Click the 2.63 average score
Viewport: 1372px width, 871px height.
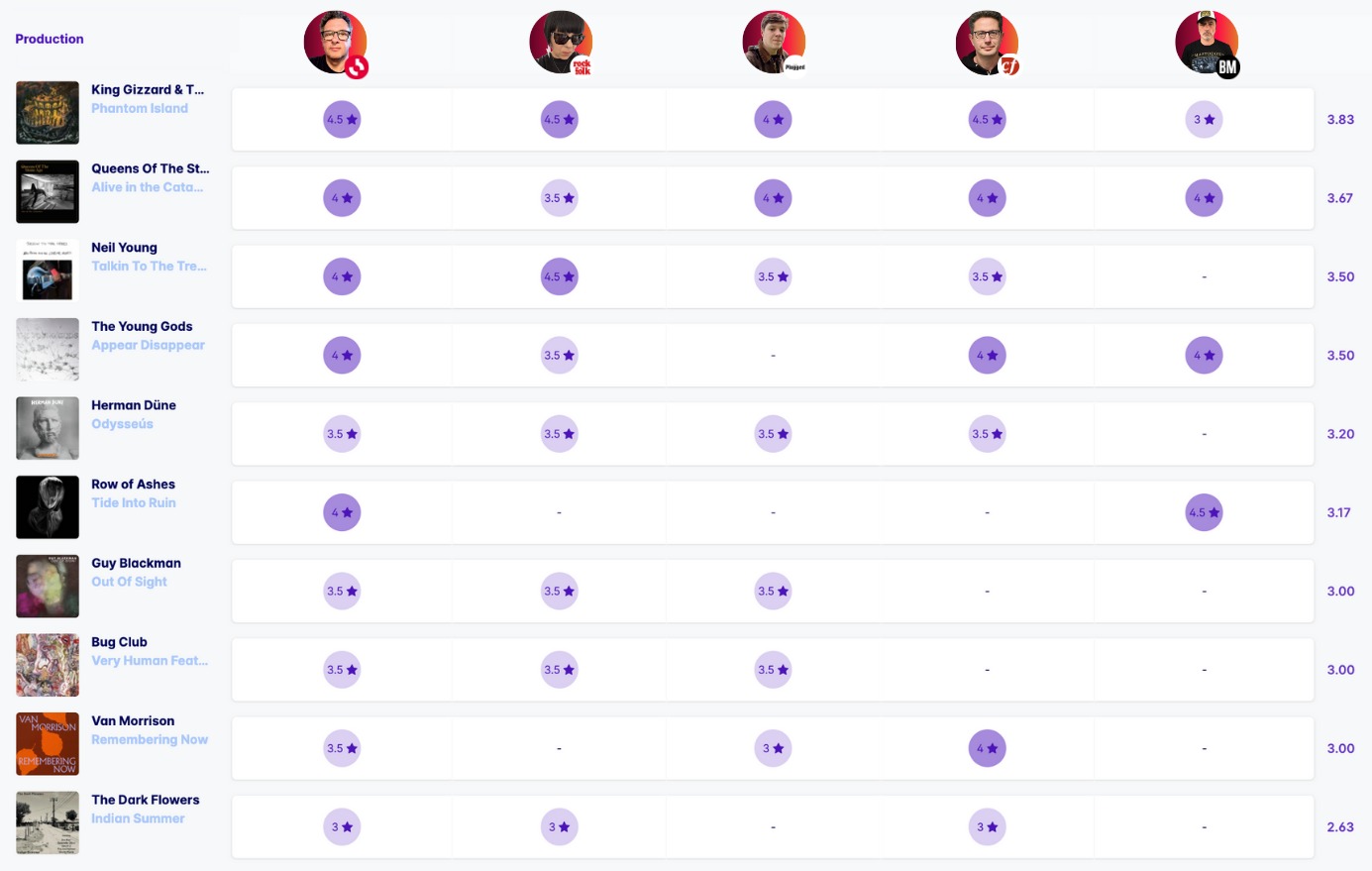(x=1340, y=827)
